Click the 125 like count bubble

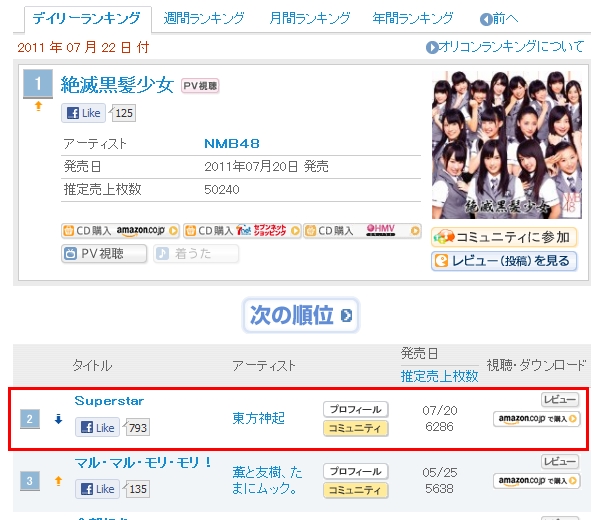click(123, 113)
